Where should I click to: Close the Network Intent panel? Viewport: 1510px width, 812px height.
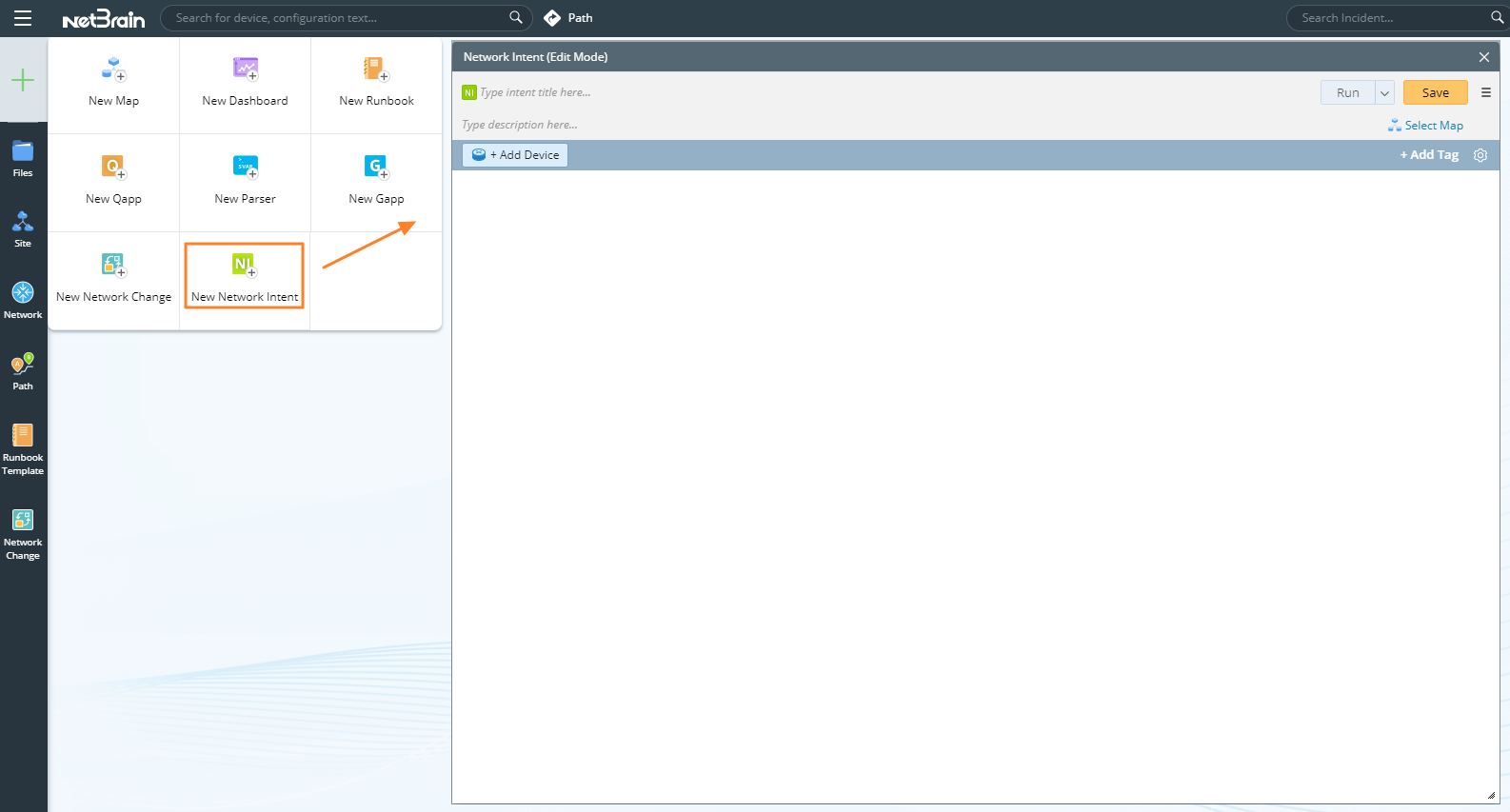tap(1483, 57)
